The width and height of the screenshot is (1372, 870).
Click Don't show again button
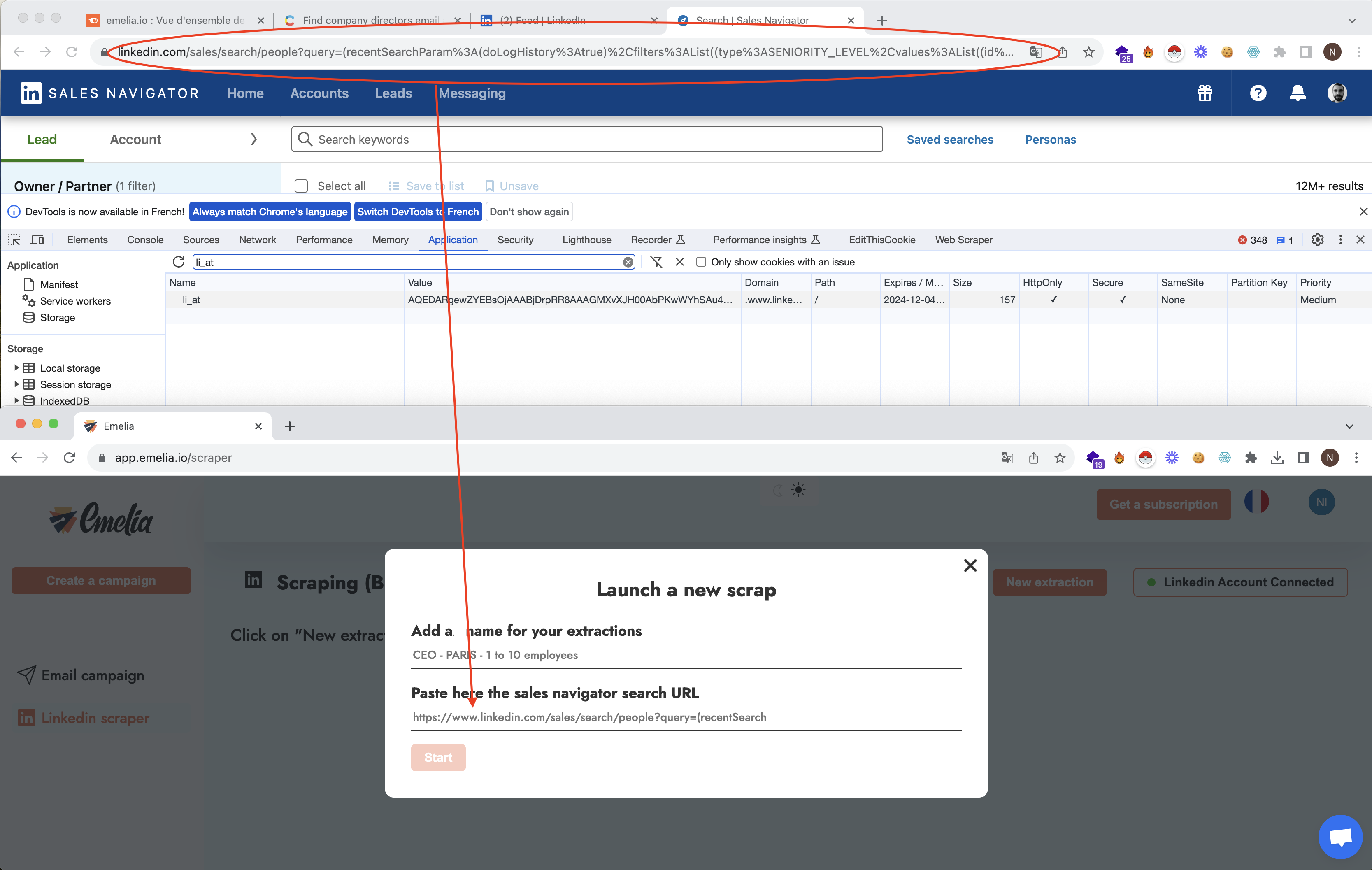click(529, 212)
